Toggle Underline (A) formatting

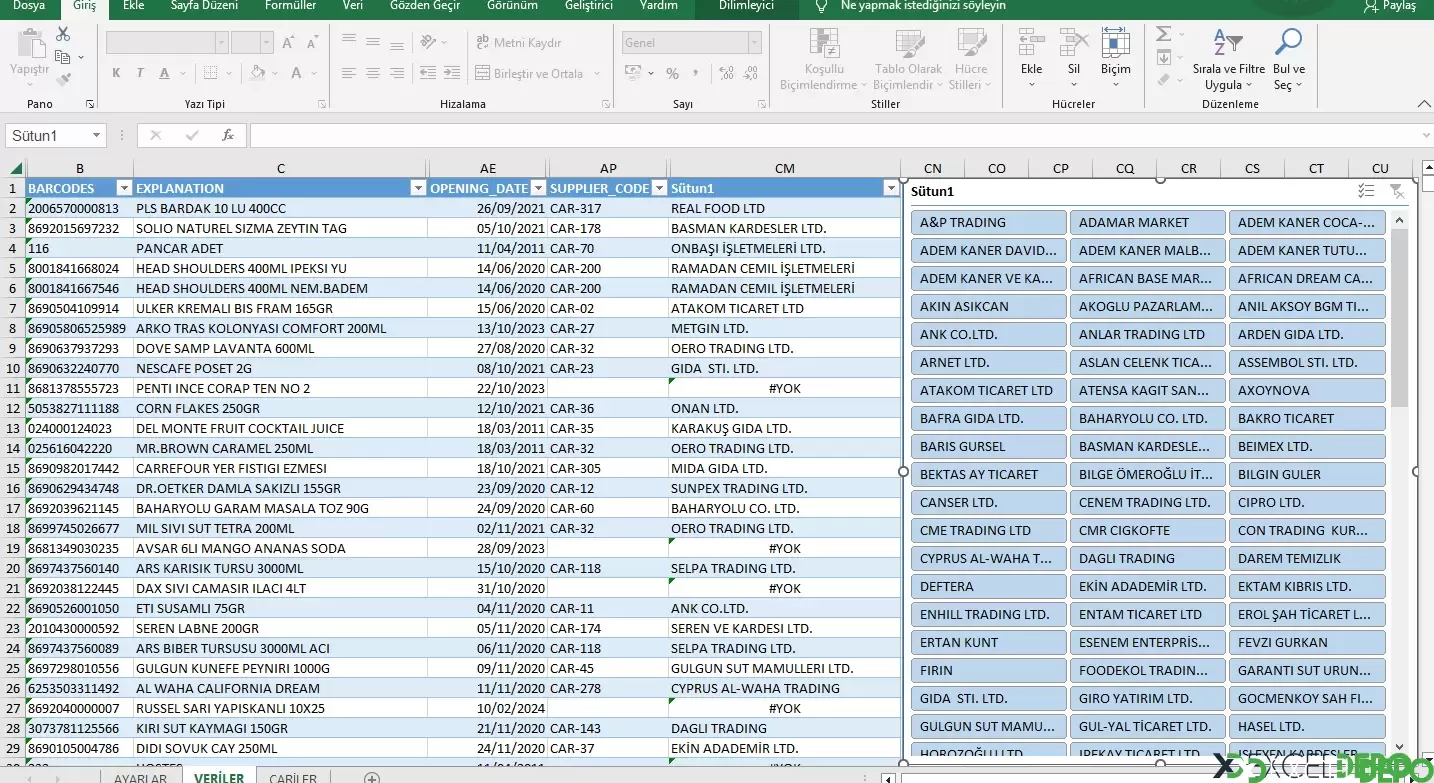(x=164, y=73)
